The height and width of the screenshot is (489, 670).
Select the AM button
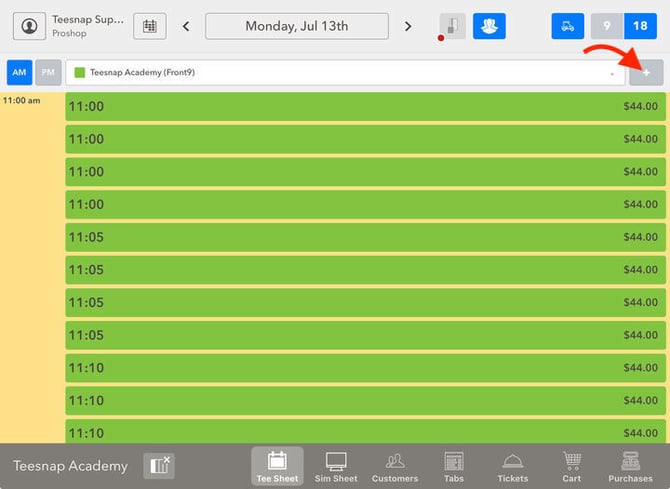[x=19, y=73]
